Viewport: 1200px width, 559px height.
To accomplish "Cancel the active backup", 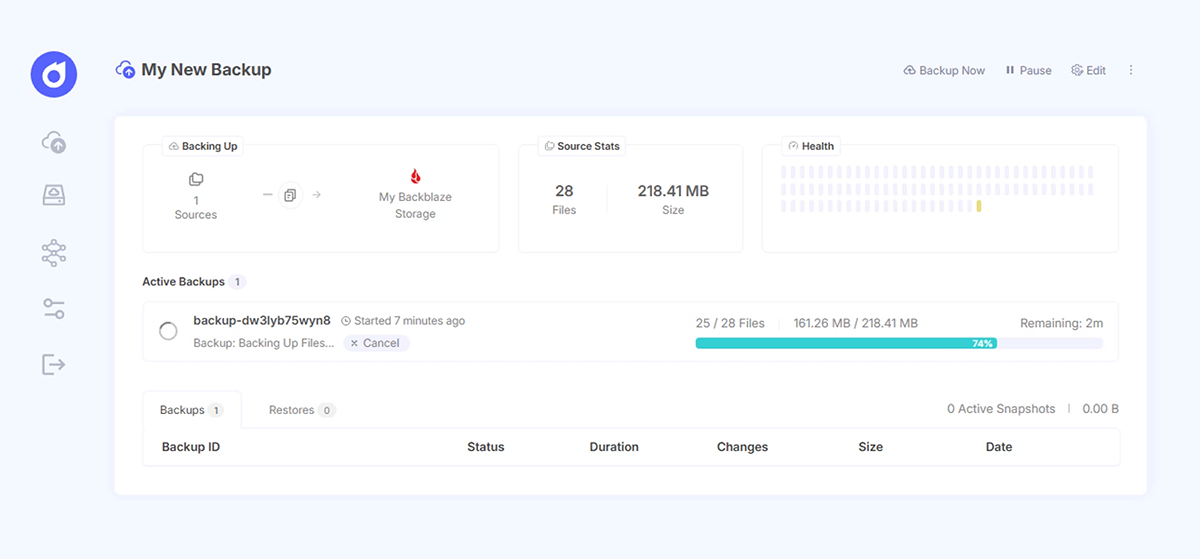I will point(376,343).
